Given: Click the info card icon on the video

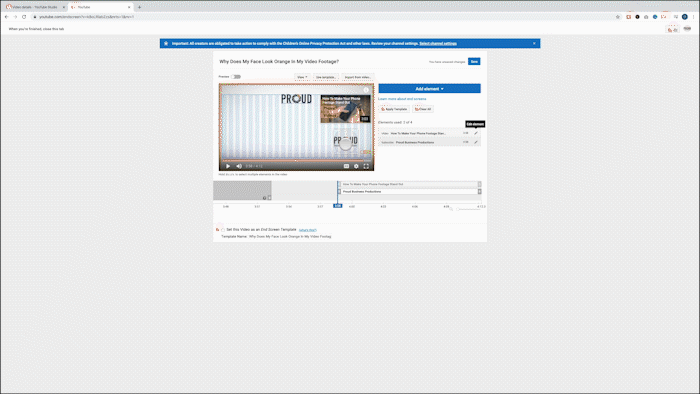Looking at the screenshot, I should coord(366,90).
